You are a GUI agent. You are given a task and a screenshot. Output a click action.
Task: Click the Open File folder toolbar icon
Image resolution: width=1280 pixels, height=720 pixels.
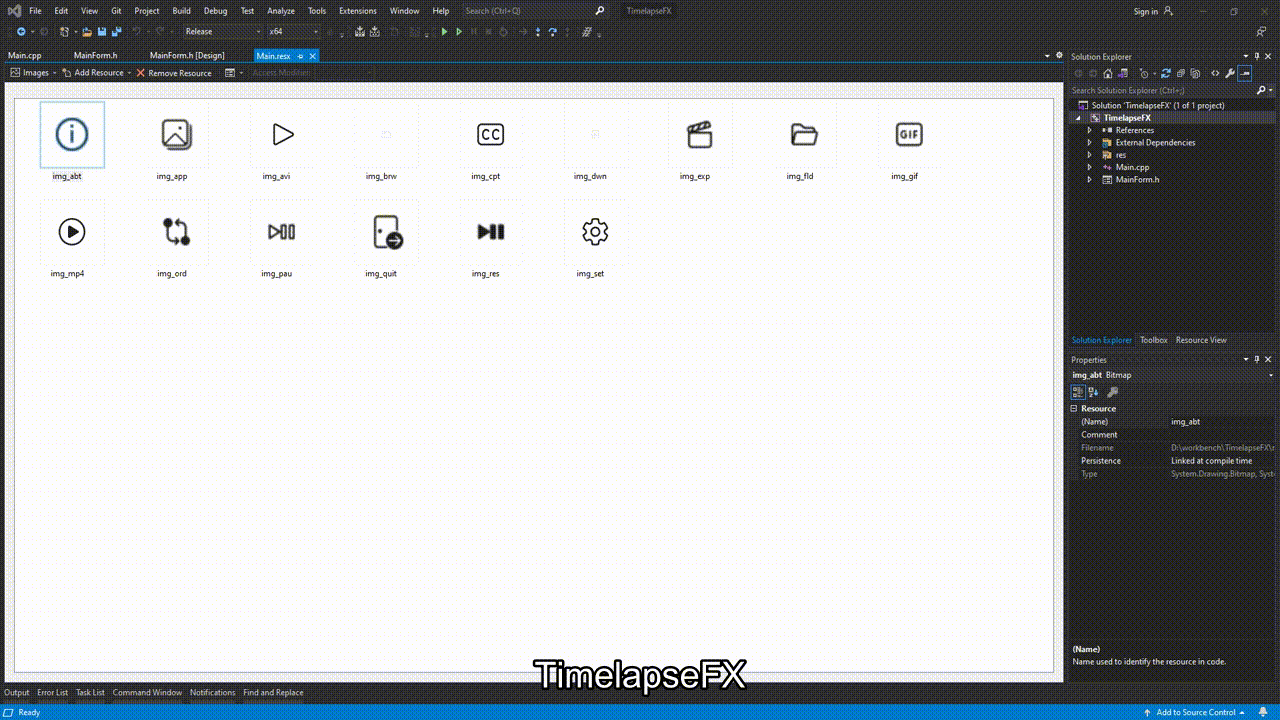(86, 31)
